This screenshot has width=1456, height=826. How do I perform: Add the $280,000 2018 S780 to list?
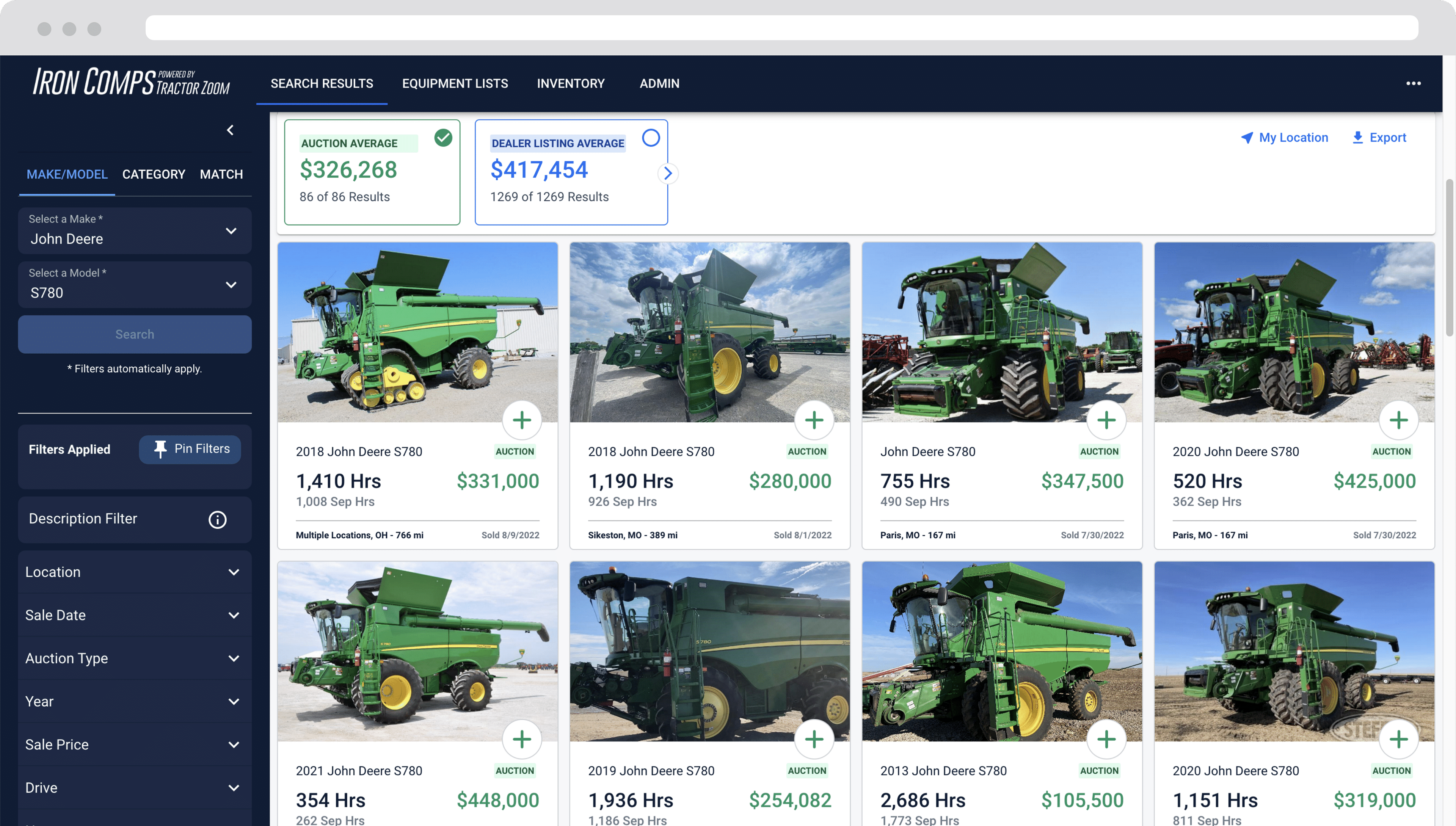point(814,420)
